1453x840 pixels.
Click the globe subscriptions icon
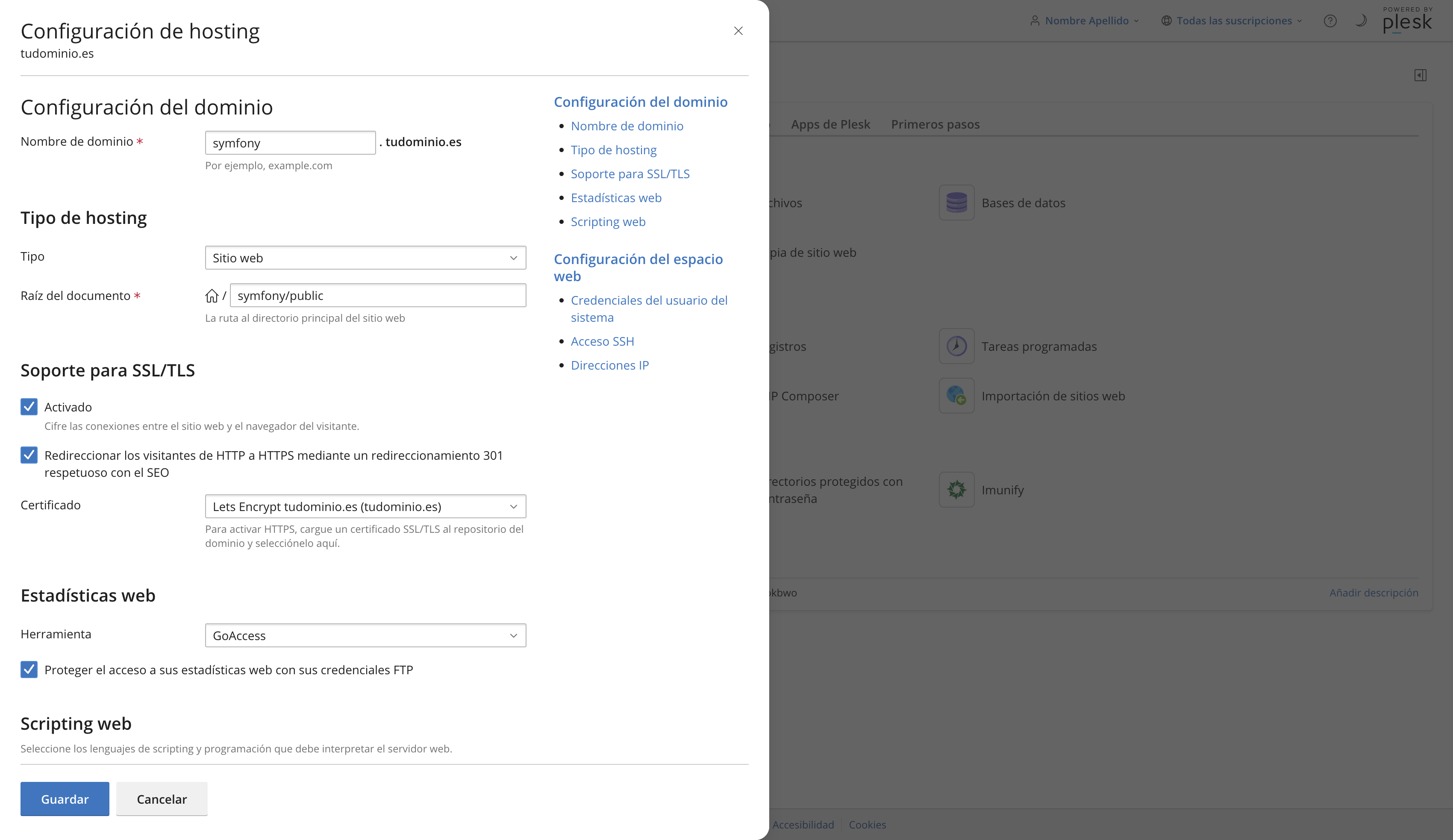(x=1166, y=21)
